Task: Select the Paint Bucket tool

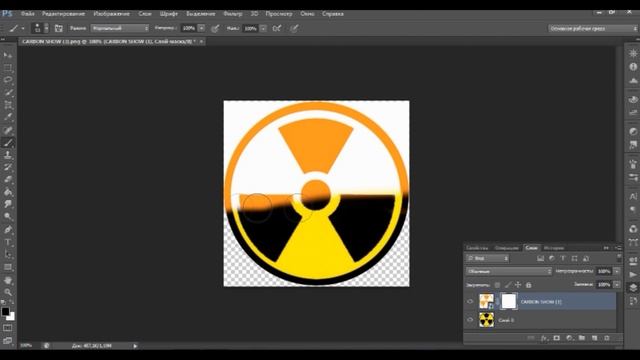Action: pyautogui.click(x=8, y=192)
